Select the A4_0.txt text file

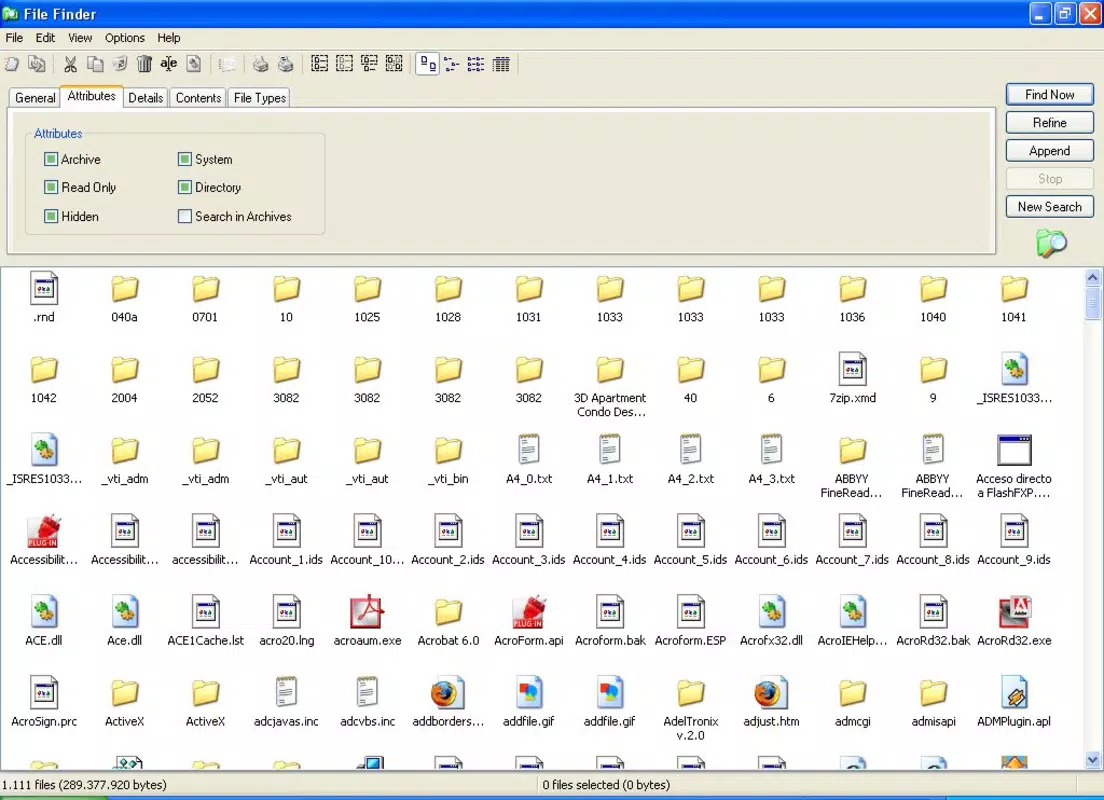[529, 450]
